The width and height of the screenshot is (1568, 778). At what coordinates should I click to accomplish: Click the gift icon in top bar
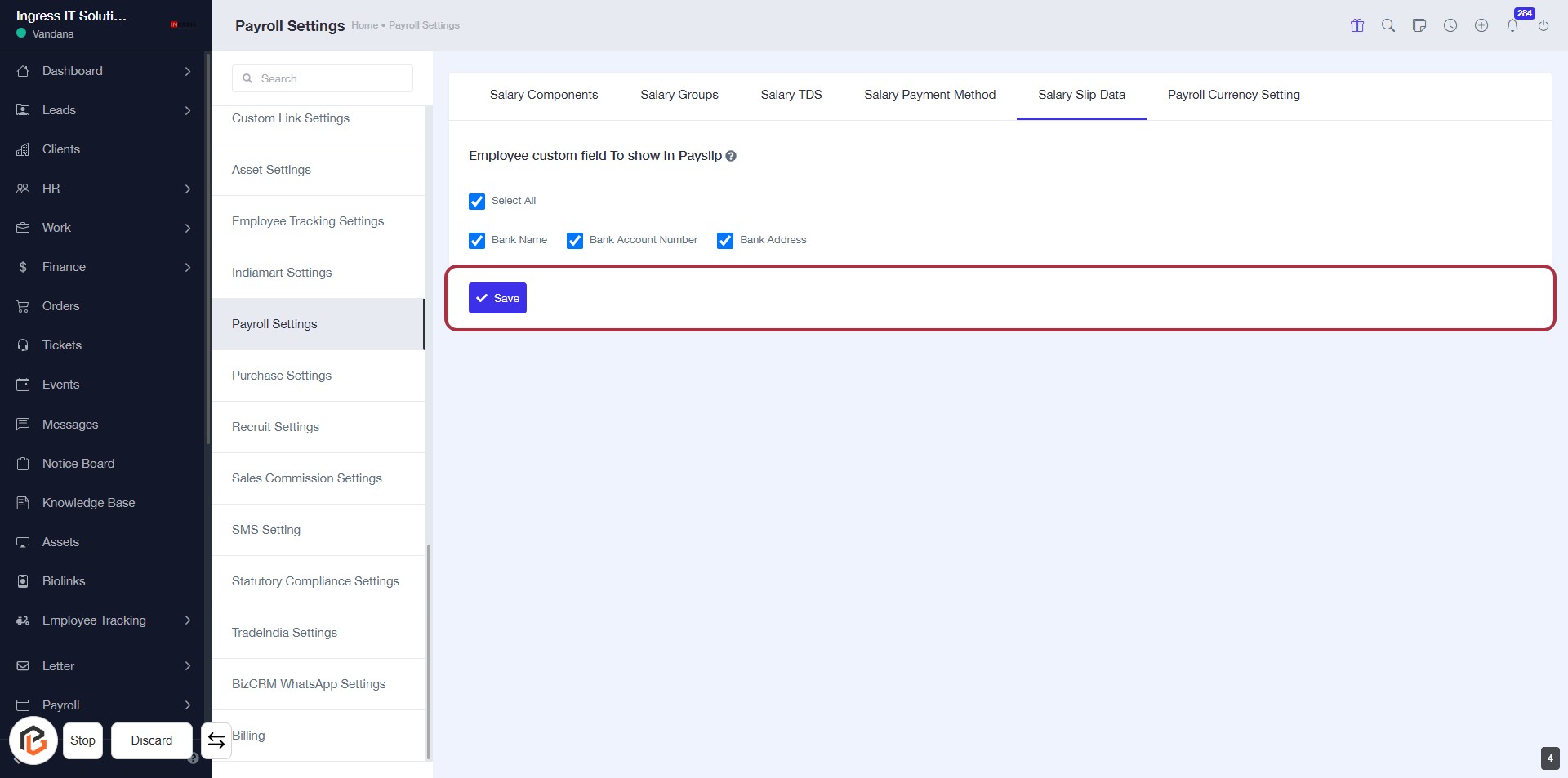[x=1357, y=25]
